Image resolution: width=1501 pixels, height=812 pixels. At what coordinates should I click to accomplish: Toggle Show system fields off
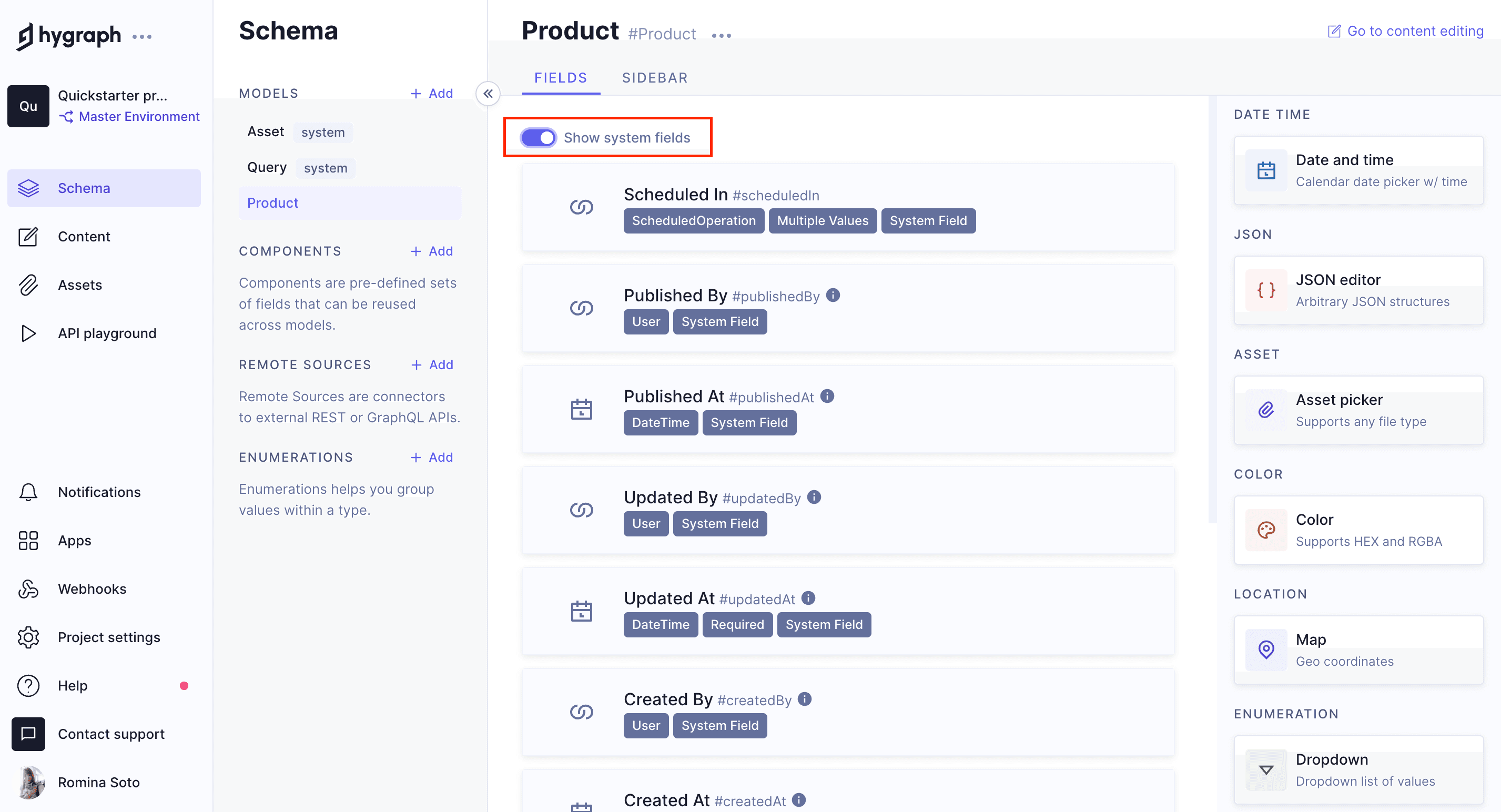coord(537,137)
